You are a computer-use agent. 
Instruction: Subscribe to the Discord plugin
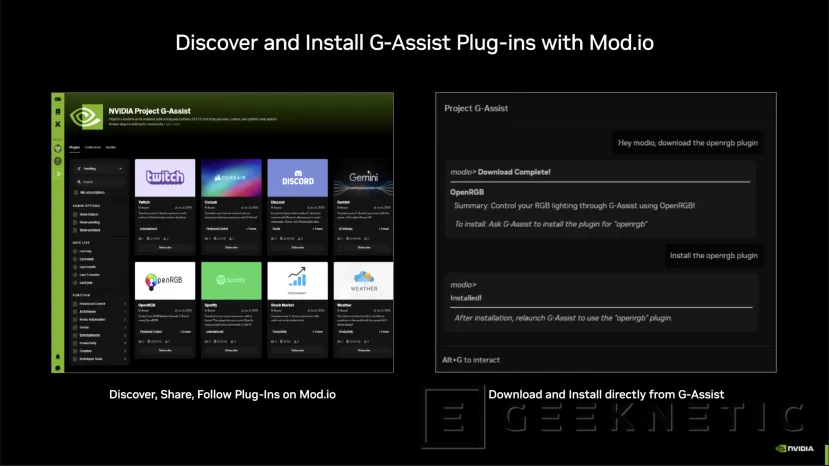tap(298, 248)
